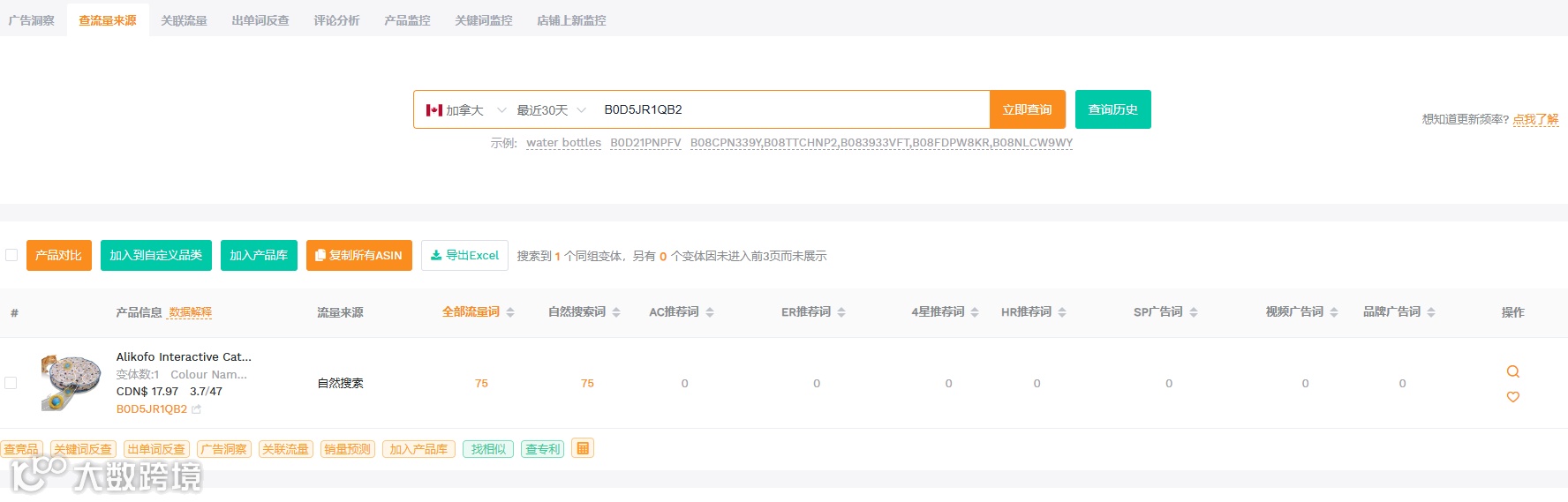The width and height of the screenshot is (1568, 502).
Task: Check the Alikofo product row checkbox
Action: click(x=11, y=383)
